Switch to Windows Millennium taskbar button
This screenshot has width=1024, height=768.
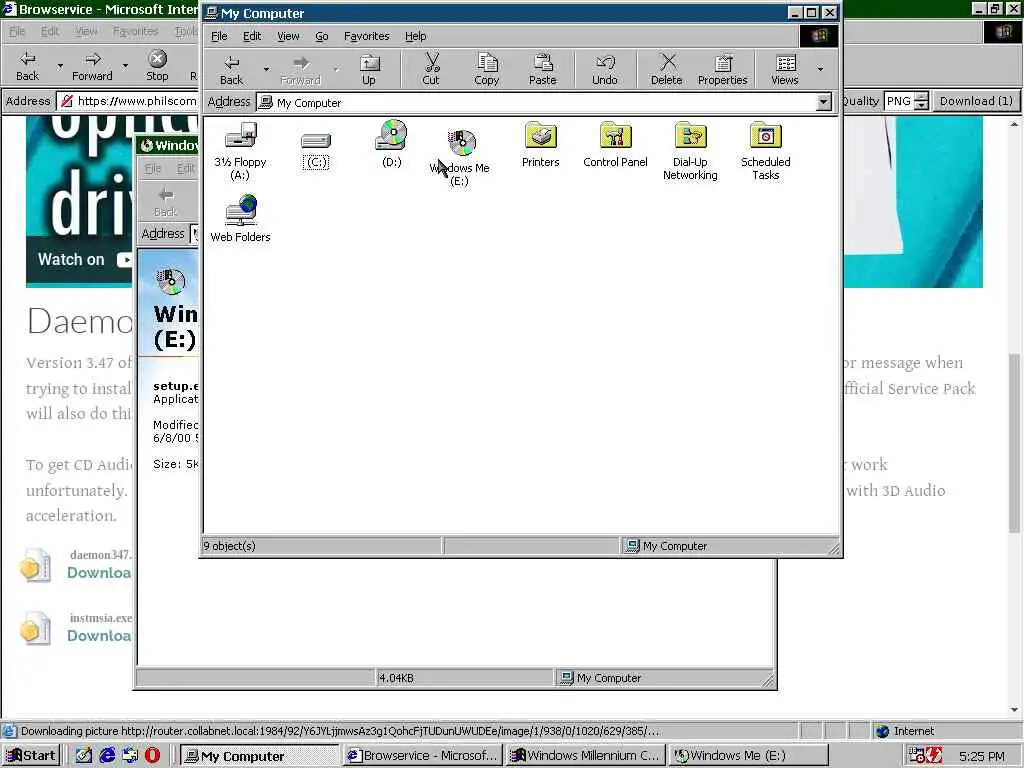(586, 756)
